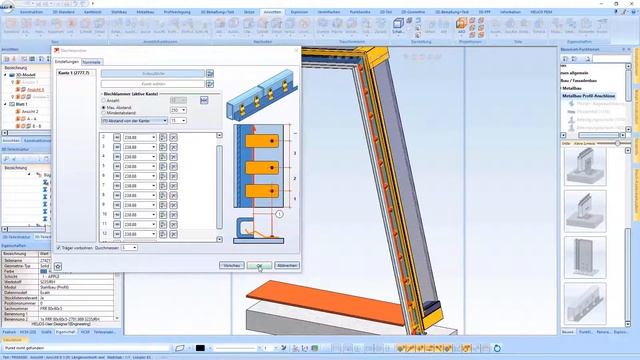Open the value dropdown in clamp row 12

[x=153, y=234]
